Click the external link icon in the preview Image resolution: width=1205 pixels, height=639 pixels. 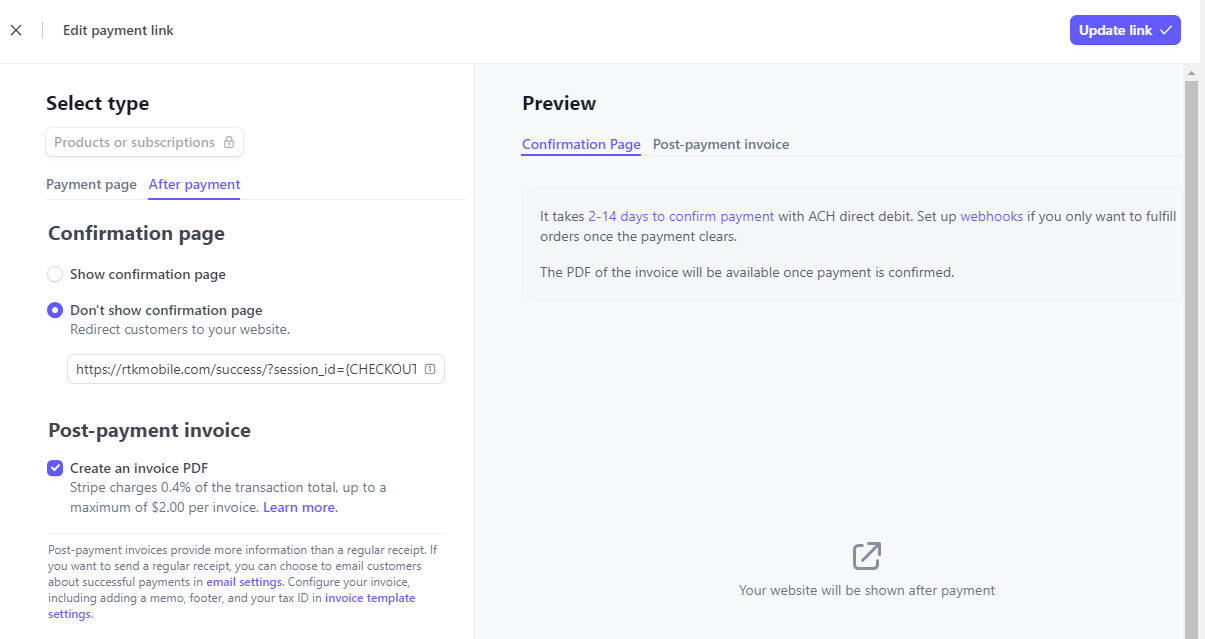click(x=866, y=556)
